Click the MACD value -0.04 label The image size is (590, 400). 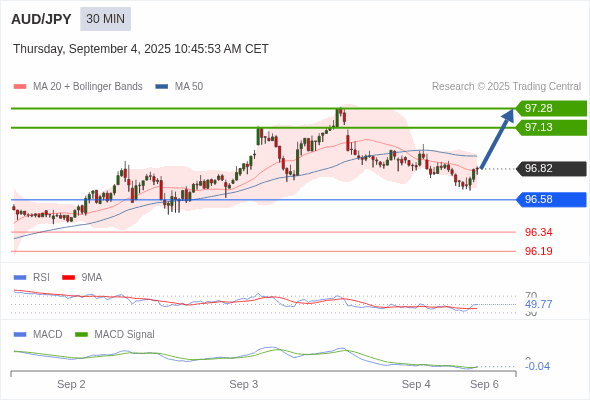(x=537, y=366)
